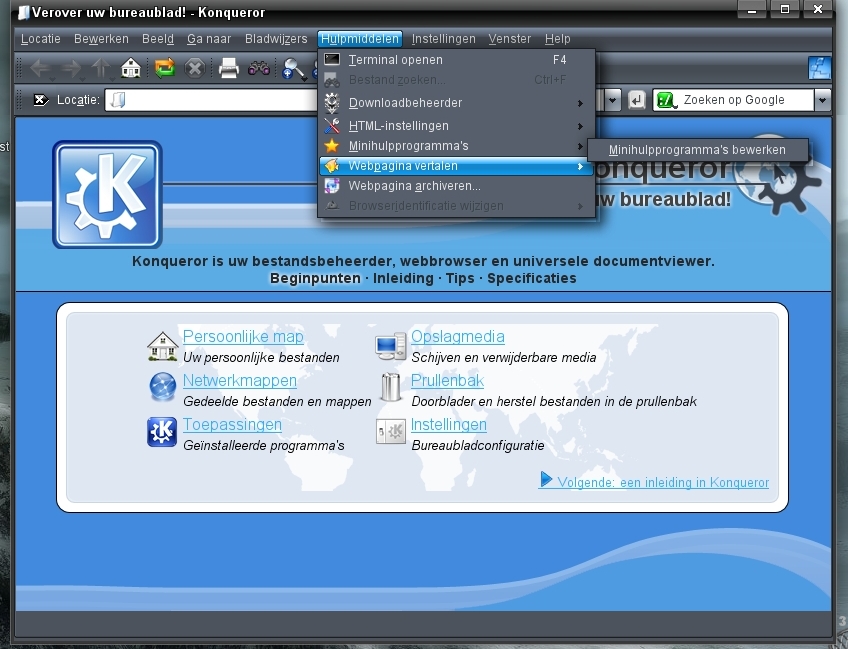
Task: Click the animated KDE throbber icon top right
Action: [819, 68]
